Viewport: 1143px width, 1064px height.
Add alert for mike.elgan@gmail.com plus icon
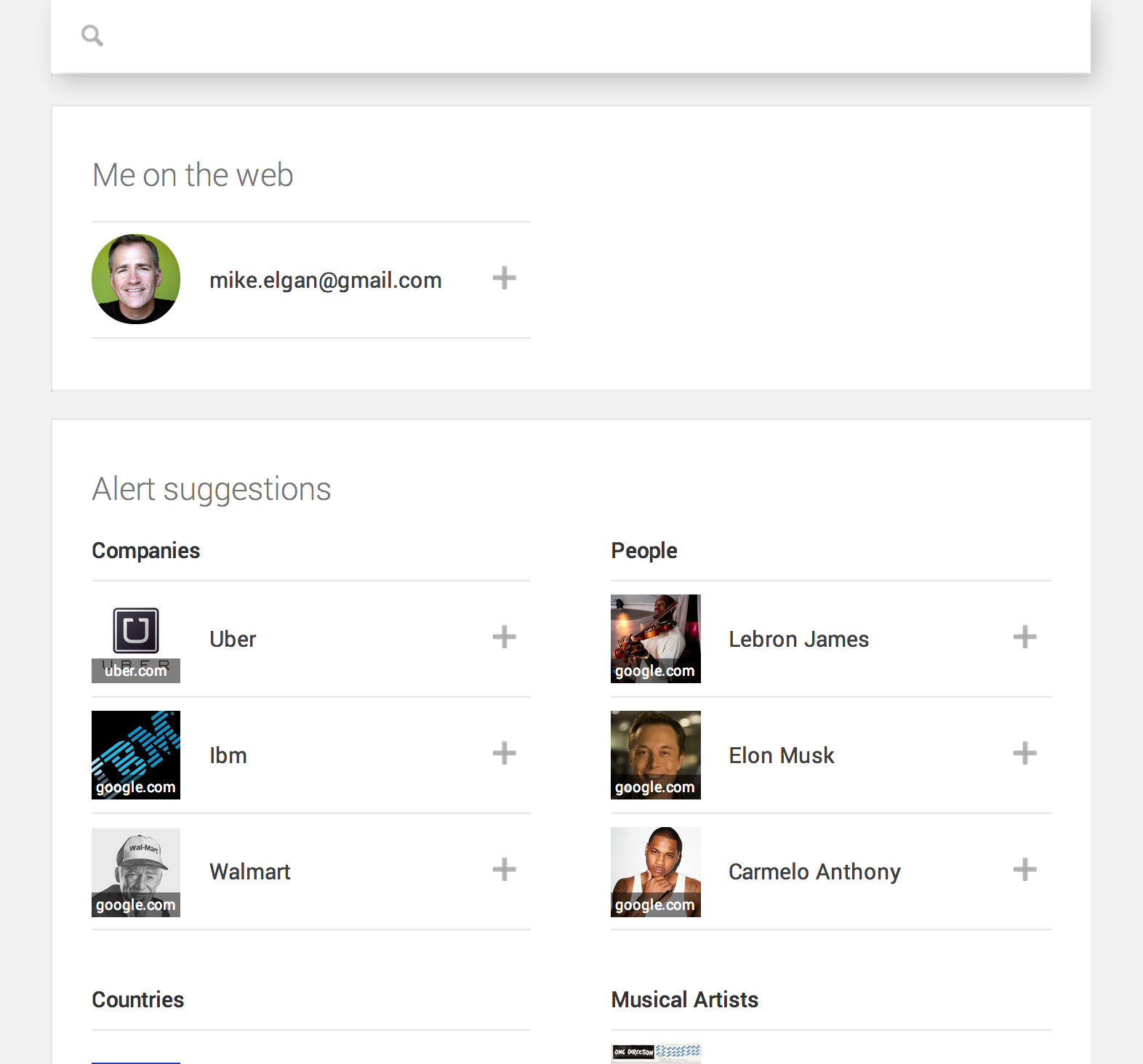(x=504, y=278)
